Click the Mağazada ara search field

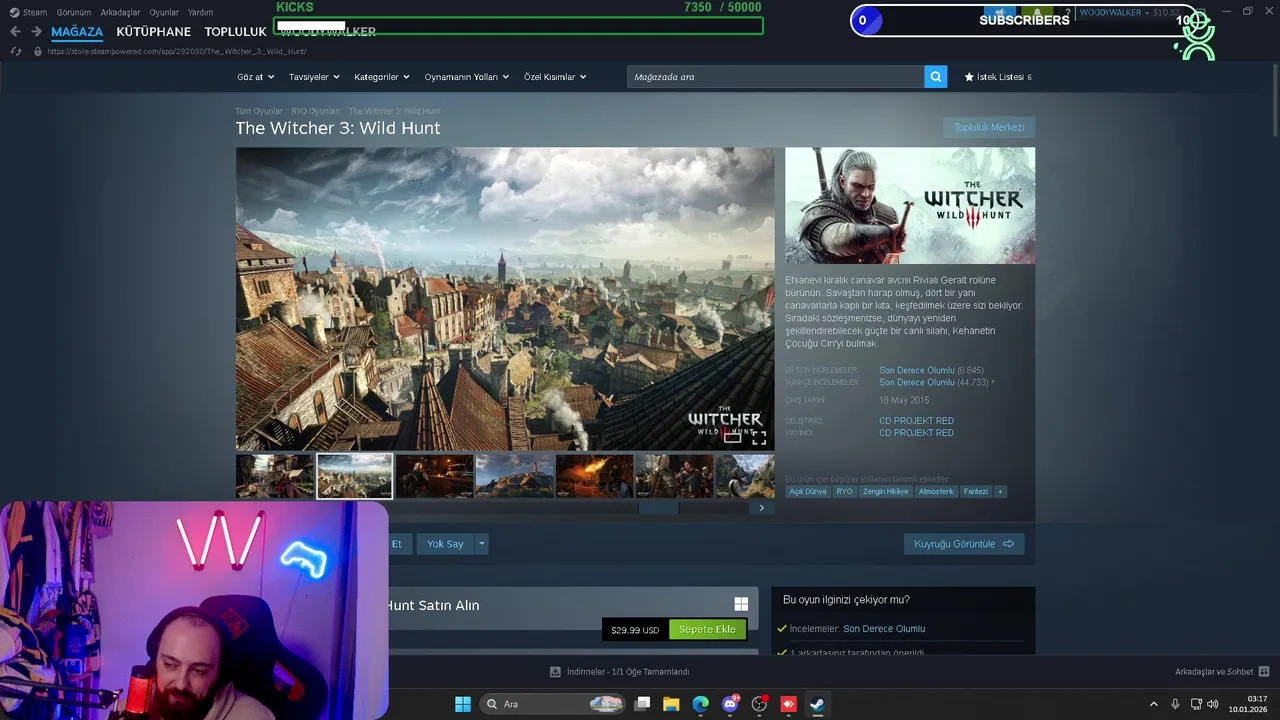[775, 77]
